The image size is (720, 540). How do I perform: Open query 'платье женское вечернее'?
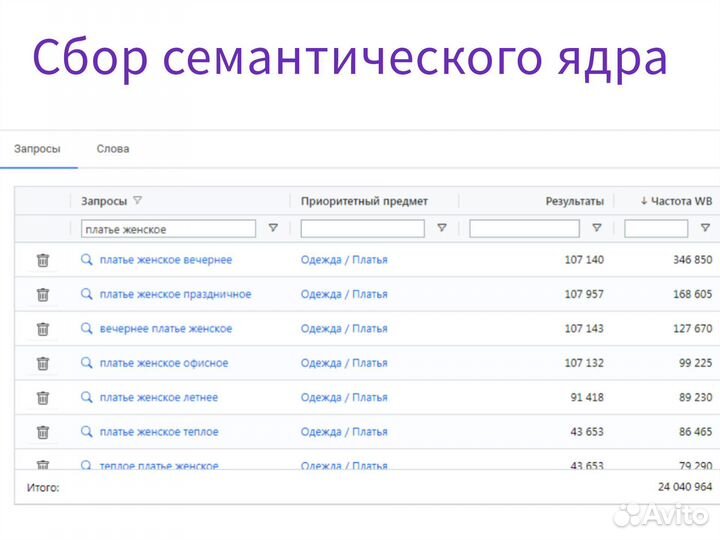[x=166, y=260]
